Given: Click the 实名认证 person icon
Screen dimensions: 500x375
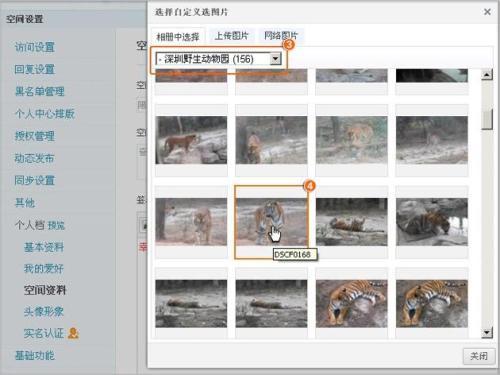Looking at the screenshot, I should [73, 333].
